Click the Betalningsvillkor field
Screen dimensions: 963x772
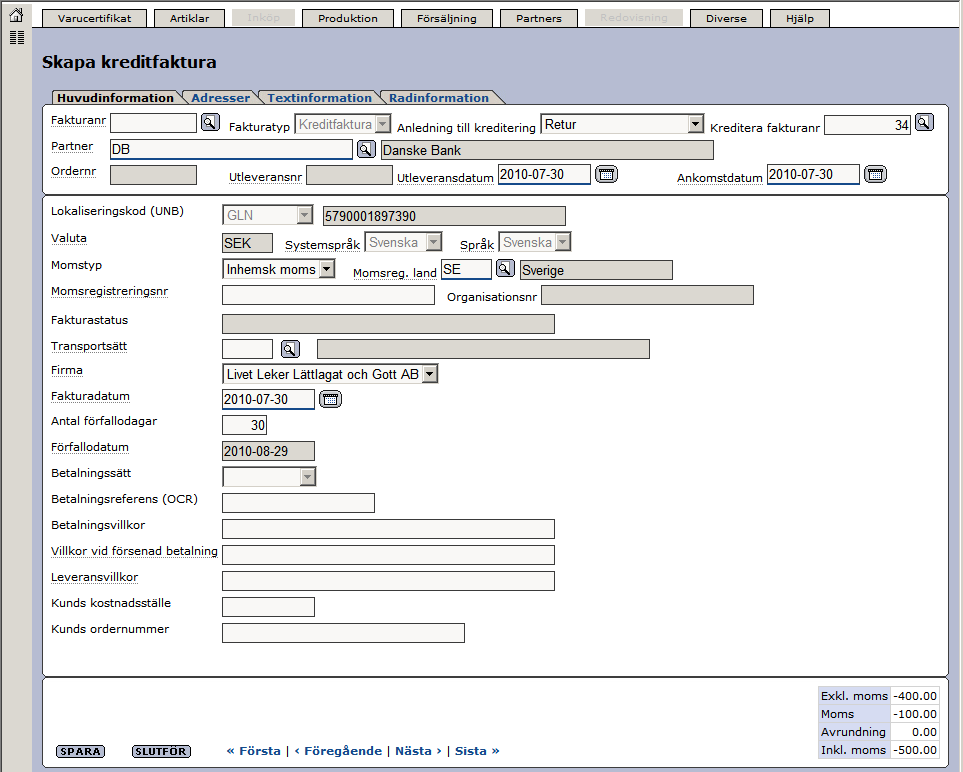coord(388,529)
